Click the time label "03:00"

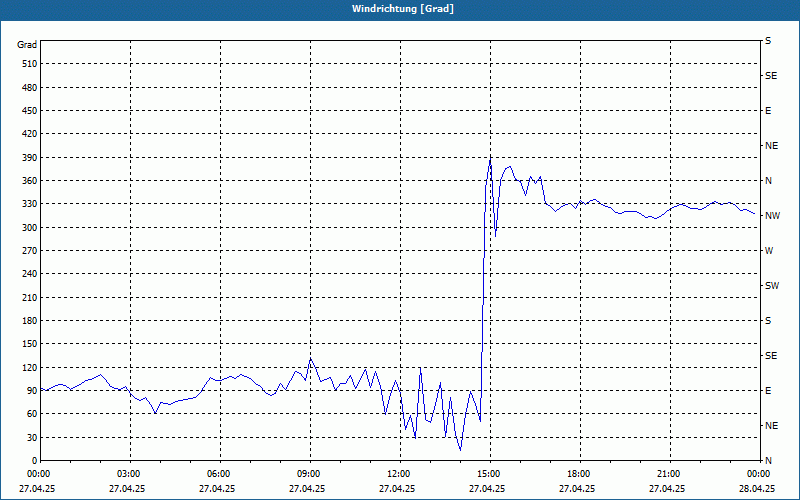point(127,474)
